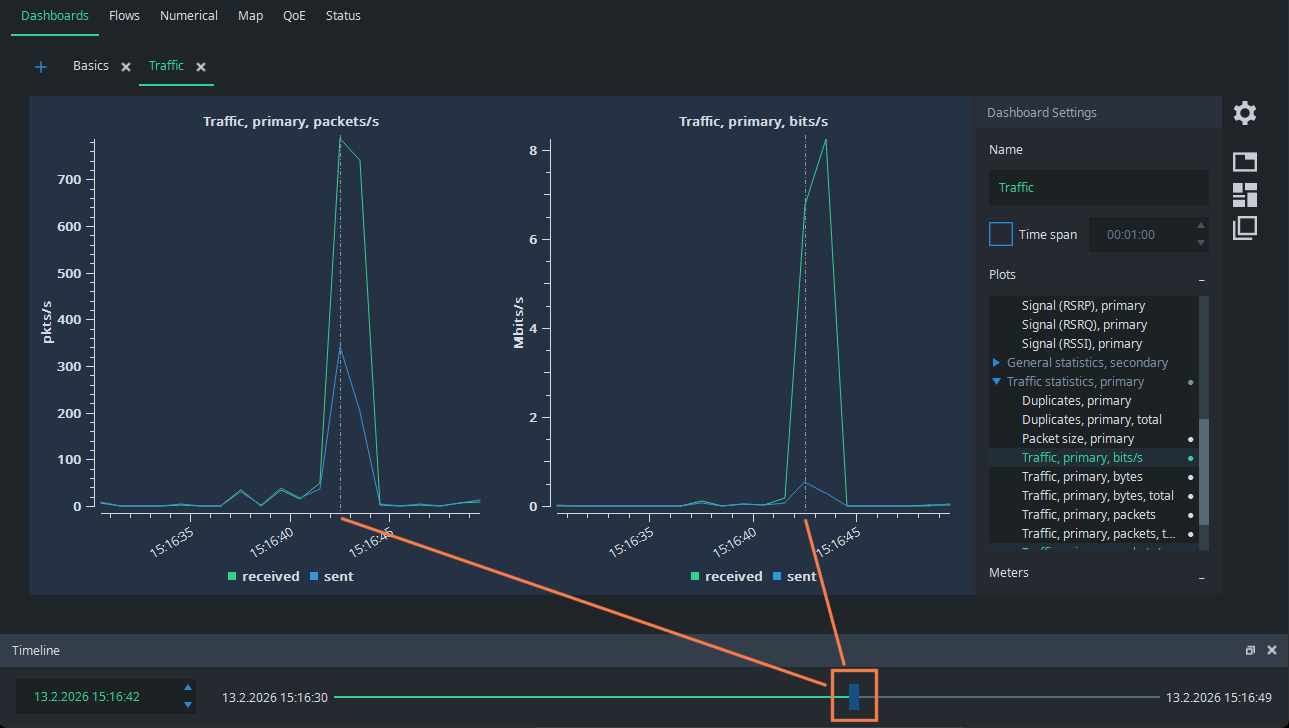Toggle the Packet size, primary plot dot
Viewport: 1289px width, 728px height.
pos(1190,439)
